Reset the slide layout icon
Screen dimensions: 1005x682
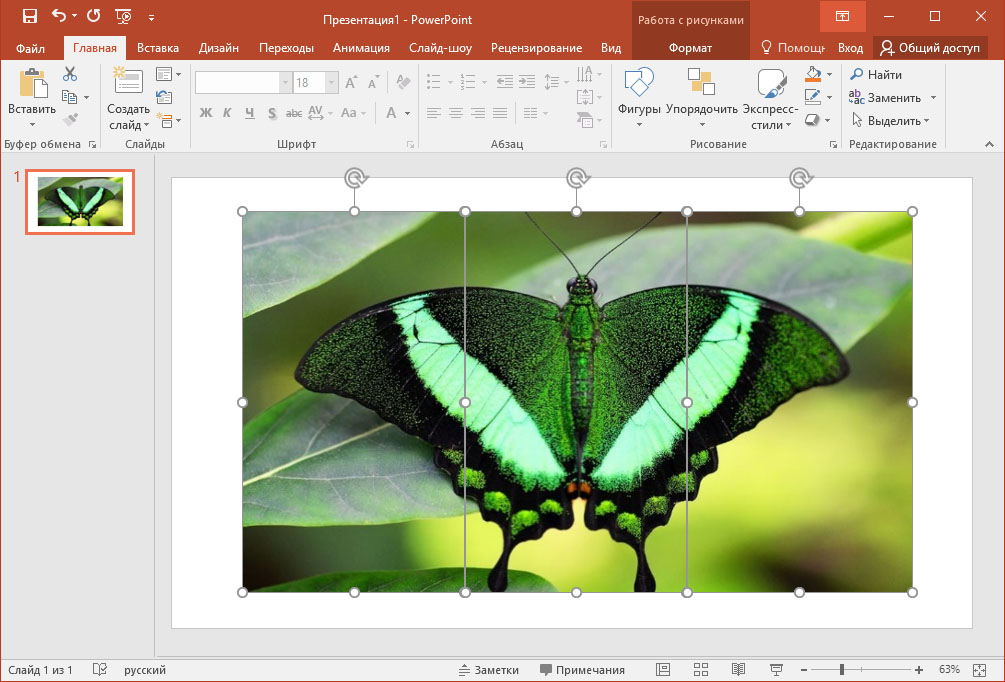click(x=164, y=97)
